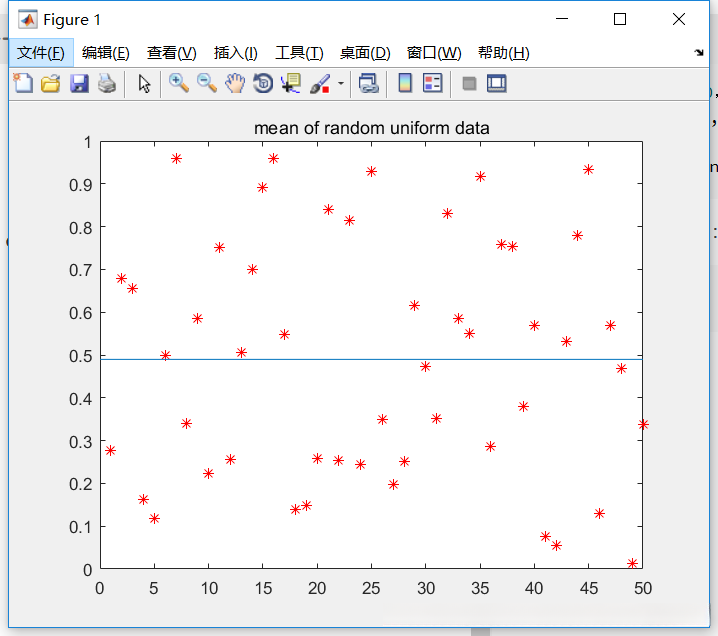Click the MATLAB logo in the title bar

click(28, 19)
